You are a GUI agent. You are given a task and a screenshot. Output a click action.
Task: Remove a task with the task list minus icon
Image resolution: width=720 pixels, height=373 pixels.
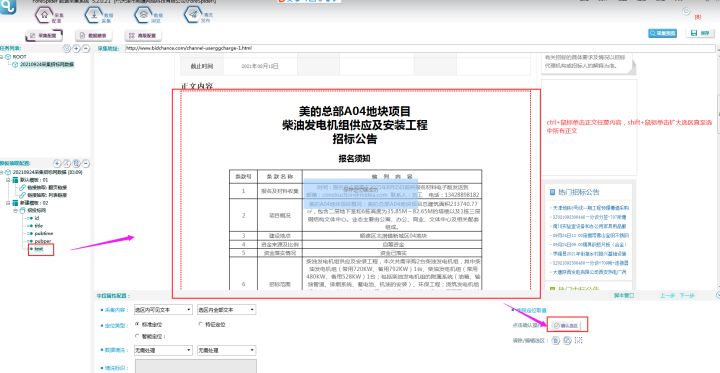click(x=85, y=48)
